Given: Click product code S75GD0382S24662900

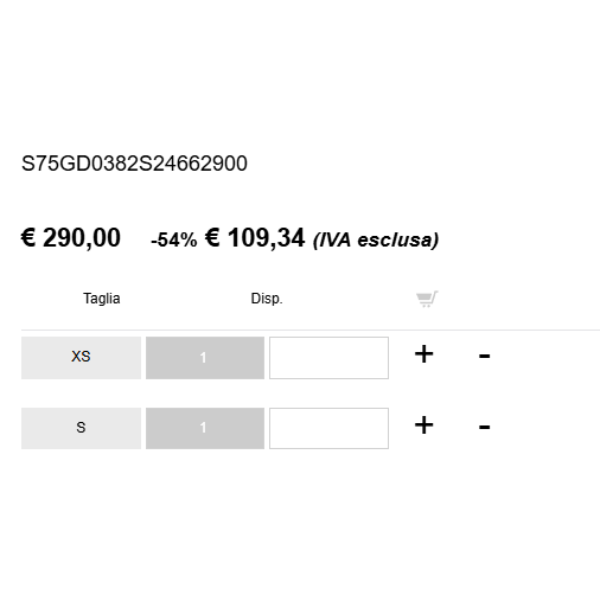Looking at the screenshot, I should click(134, 163).
